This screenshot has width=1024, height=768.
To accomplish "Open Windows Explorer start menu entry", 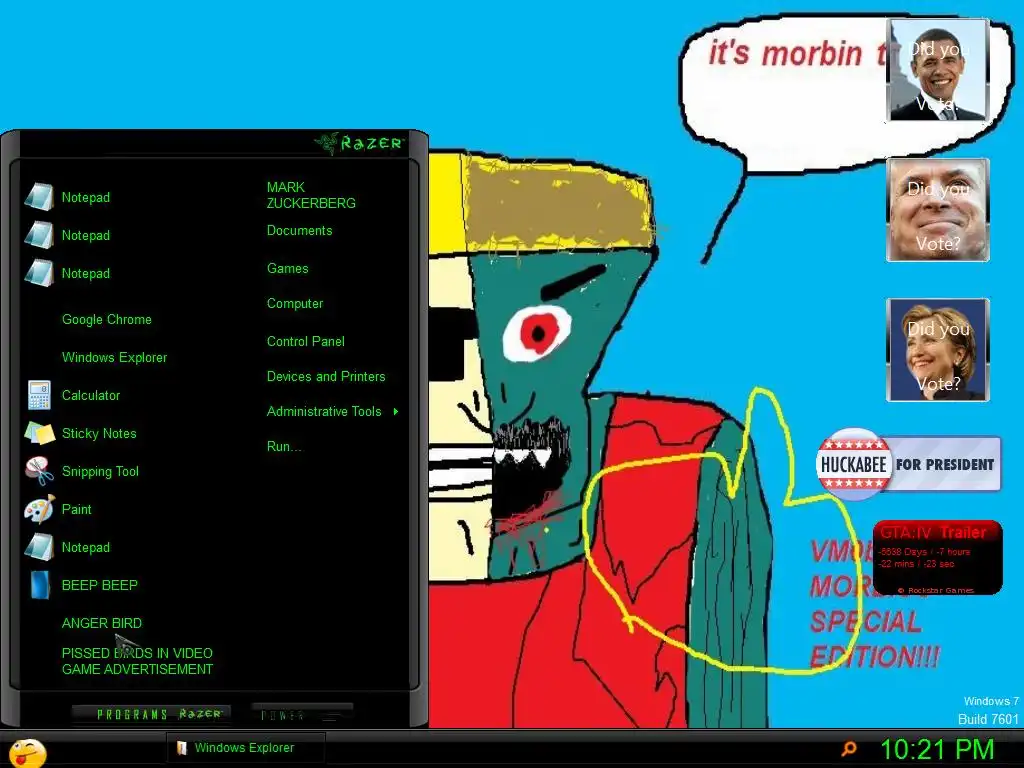I will (x=114, y=357).
